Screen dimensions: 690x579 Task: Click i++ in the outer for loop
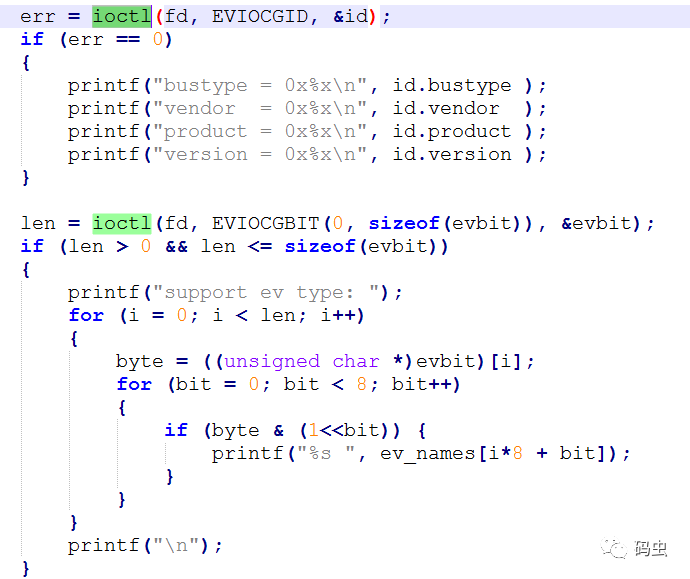click(x=338, y=315)
